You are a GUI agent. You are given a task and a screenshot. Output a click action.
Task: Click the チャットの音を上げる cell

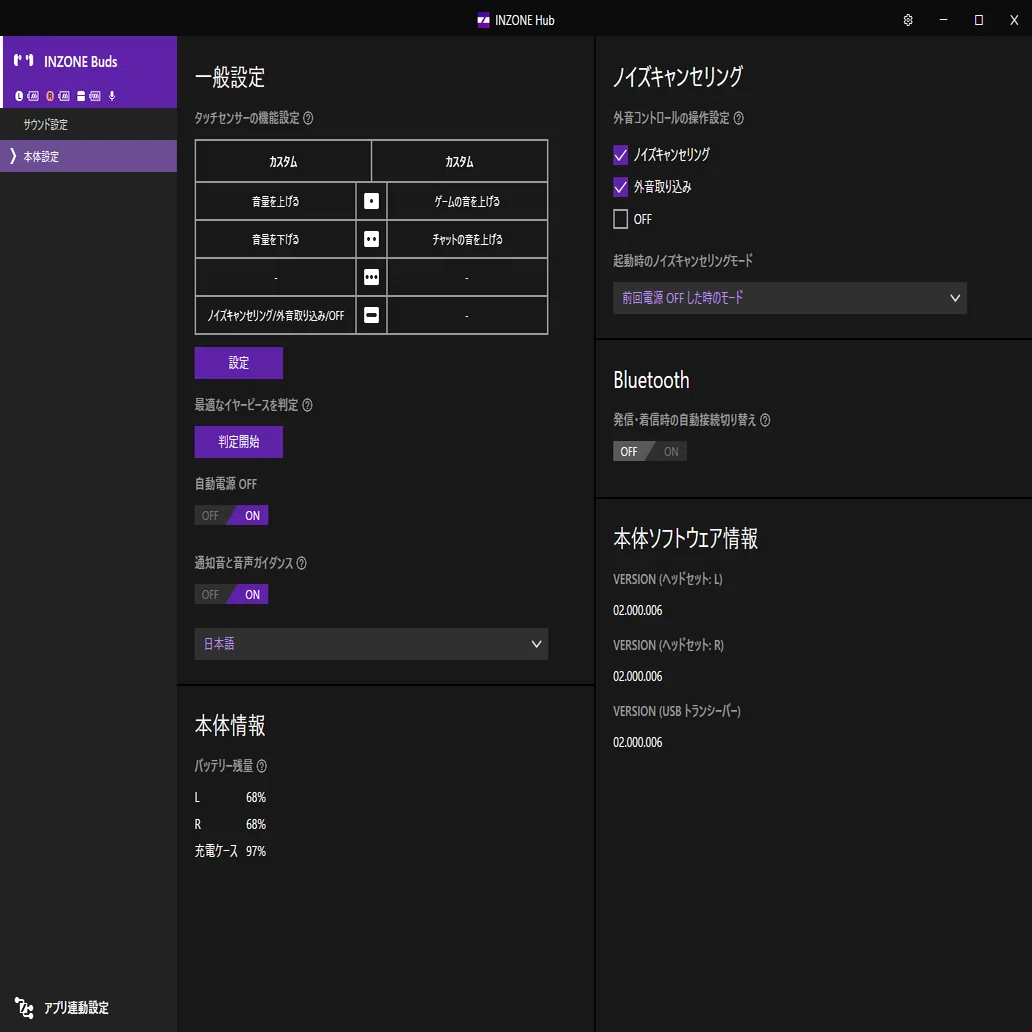point(467,240)
